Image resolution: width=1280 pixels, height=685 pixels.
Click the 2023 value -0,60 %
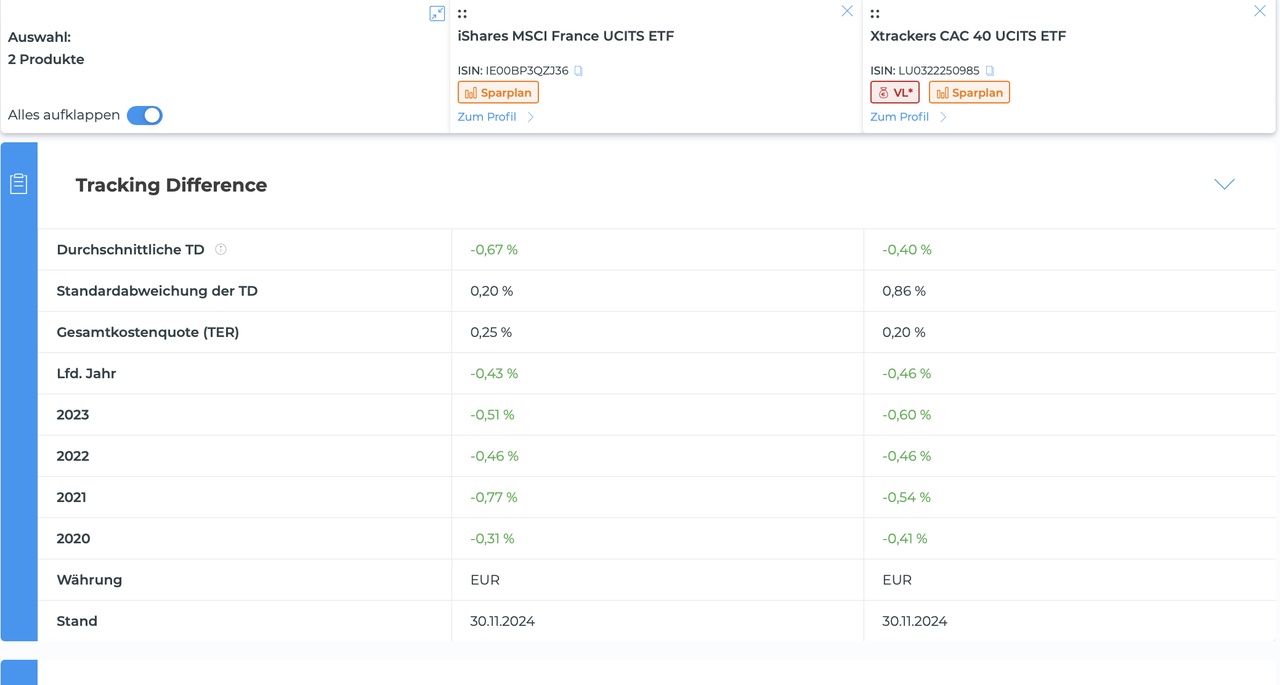[x=907, y=415]
